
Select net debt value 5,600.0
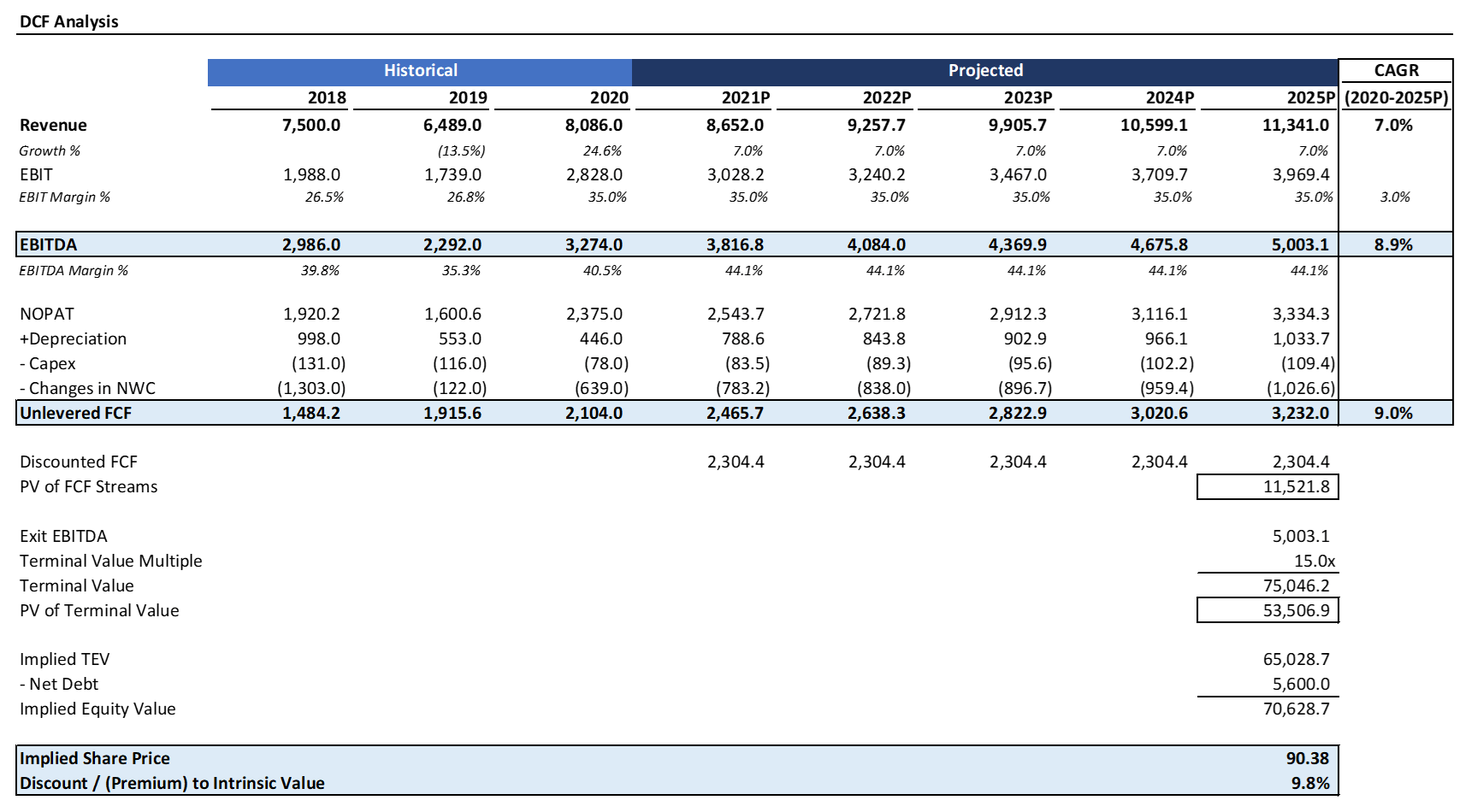point(1301,684)
